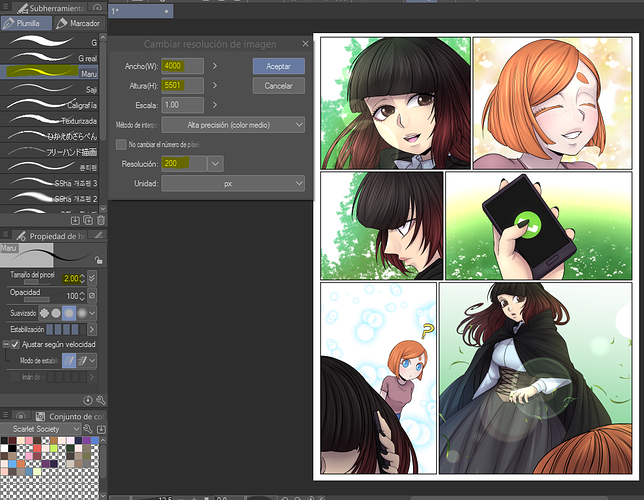Close the Cambiar resolución de imagen dialog

(x=304, y=44)
